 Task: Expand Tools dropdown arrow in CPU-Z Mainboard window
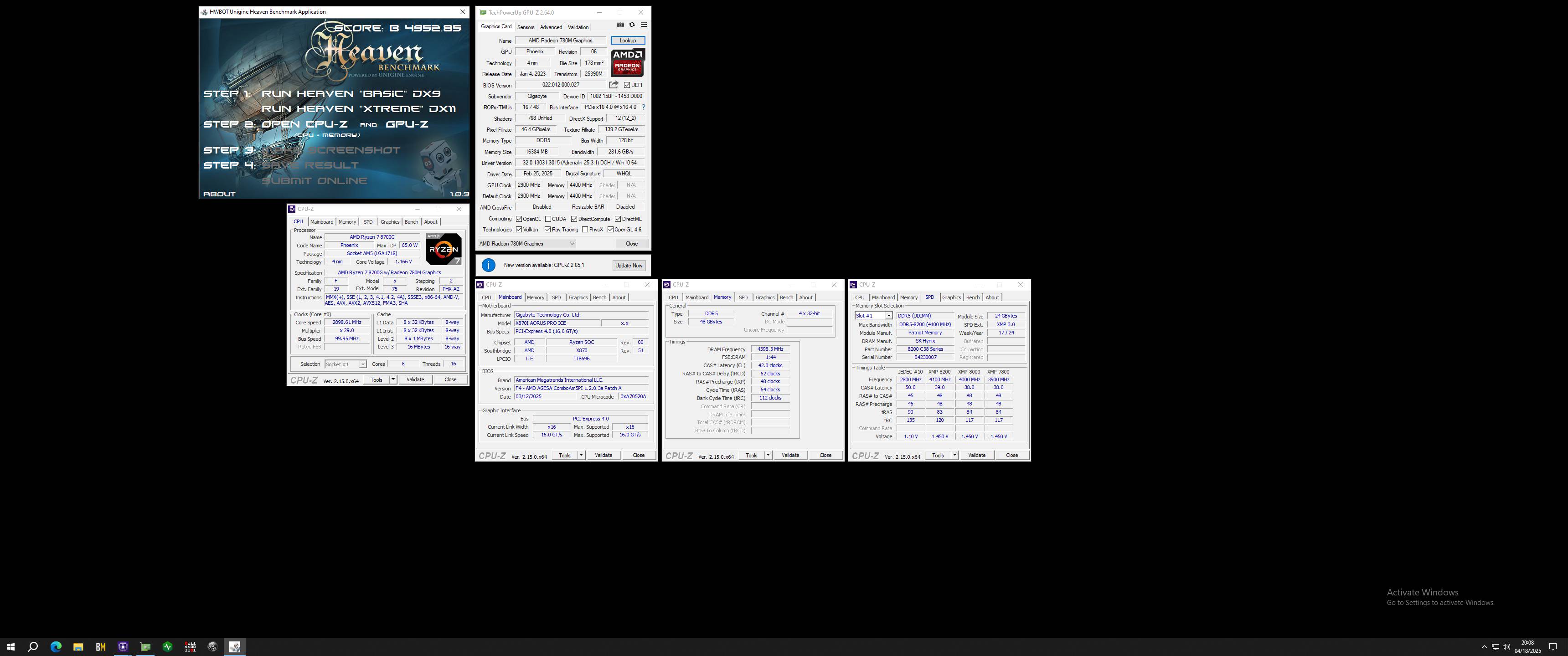[581, 455]
